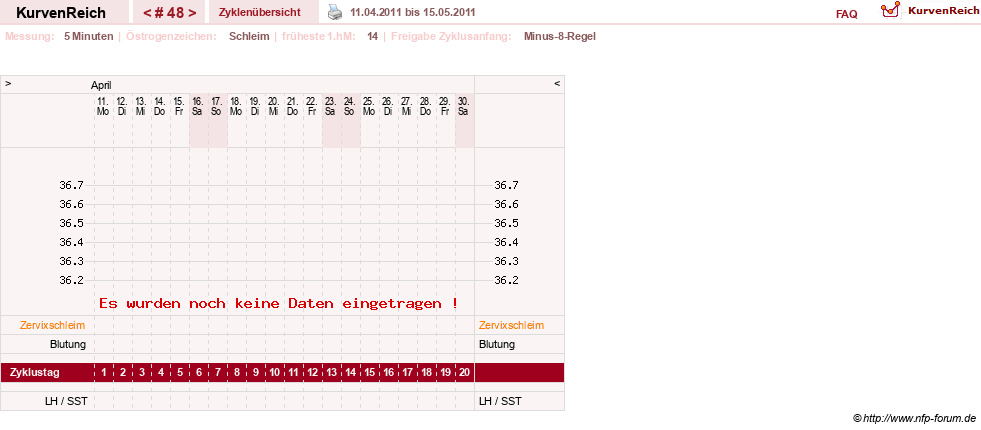This screenshot has width=981, height=430.
Task: Select the date column 22. Fr
Action: click(312, 106)
